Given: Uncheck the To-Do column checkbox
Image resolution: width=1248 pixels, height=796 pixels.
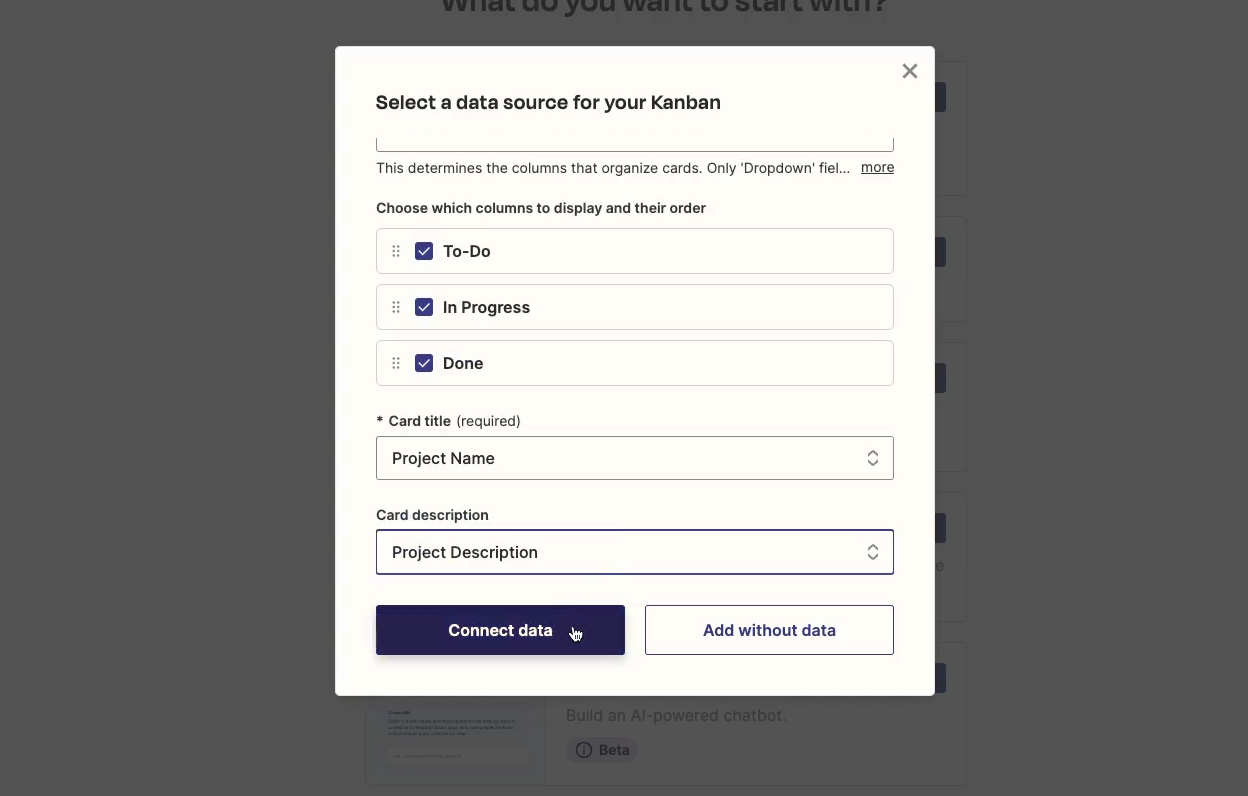Looking at the screenshot, I should point(424,251).
